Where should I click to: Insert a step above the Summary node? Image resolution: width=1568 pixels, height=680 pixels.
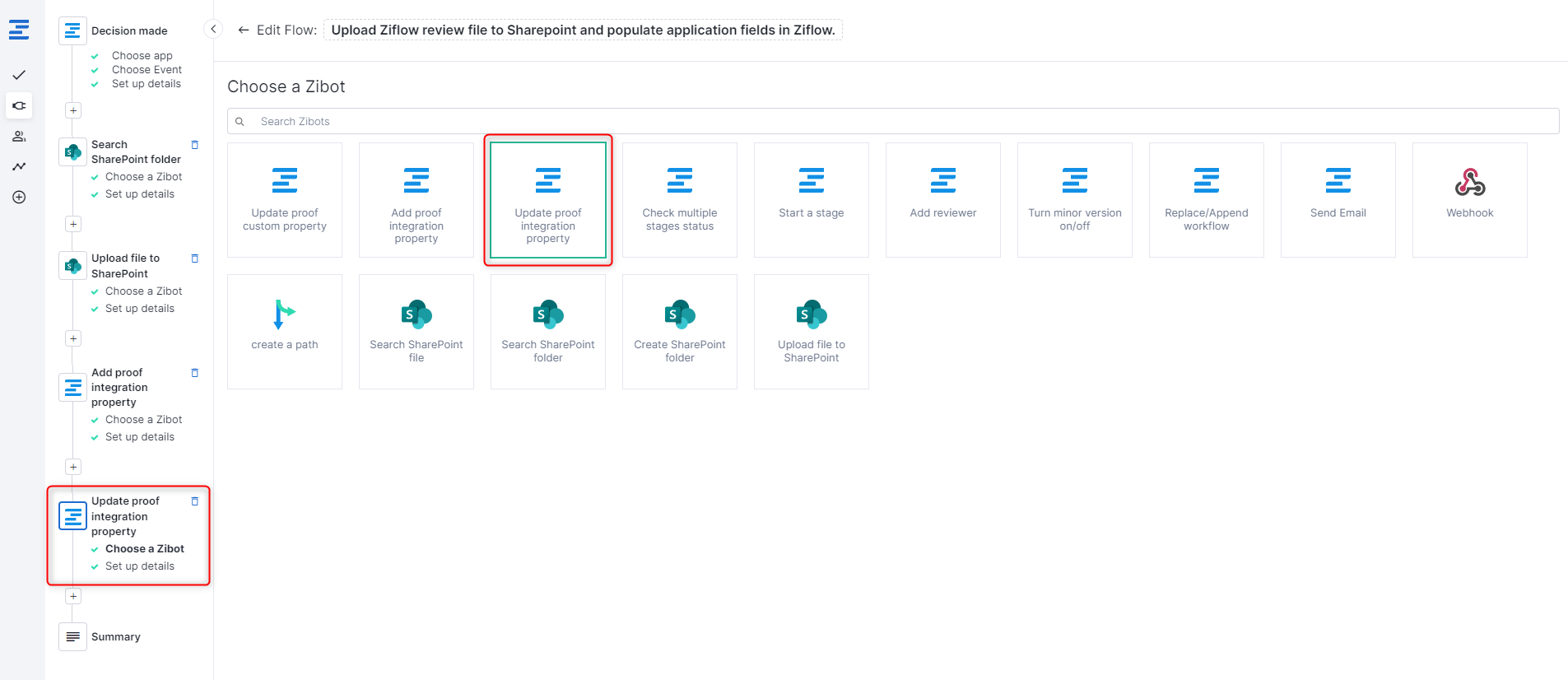click(x=73, y=596)
